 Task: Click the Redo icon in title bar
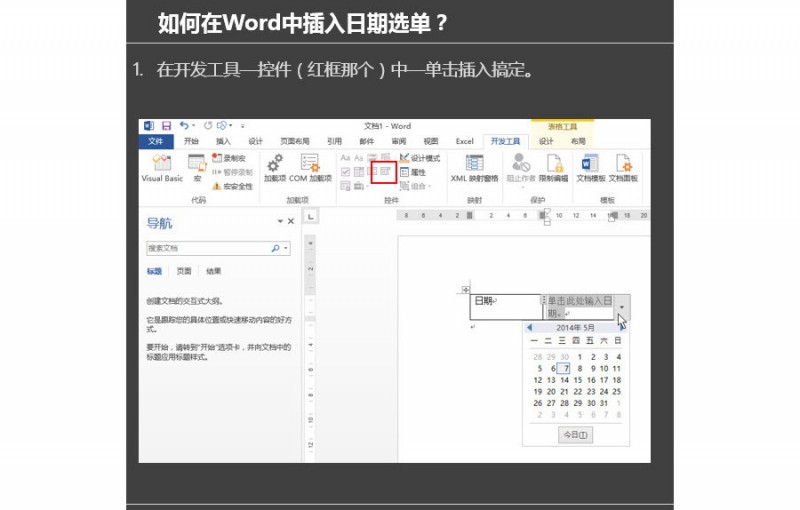208,125
